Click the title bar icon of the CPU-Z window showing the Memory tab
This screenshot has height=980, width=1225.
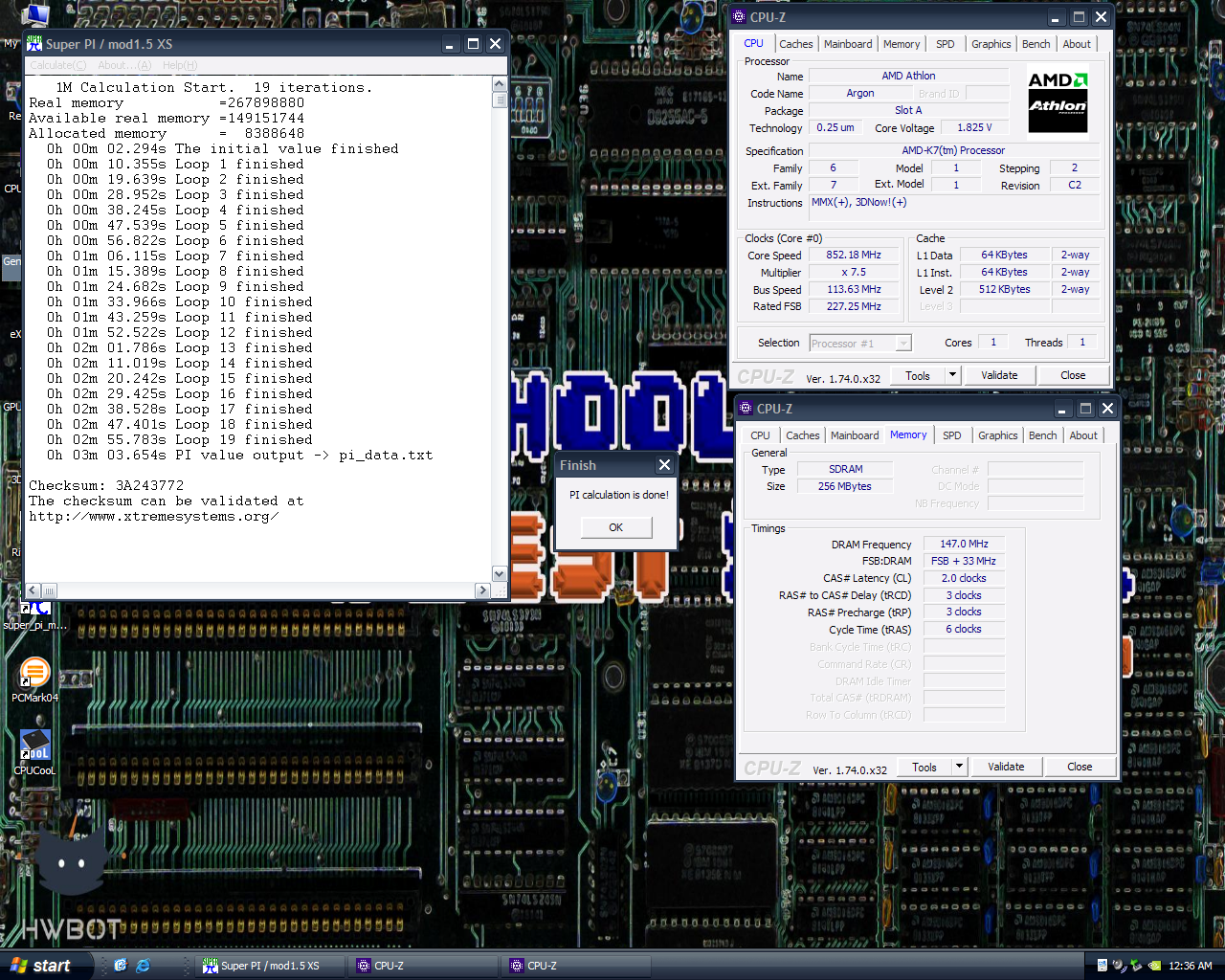[x=746, y=409]
